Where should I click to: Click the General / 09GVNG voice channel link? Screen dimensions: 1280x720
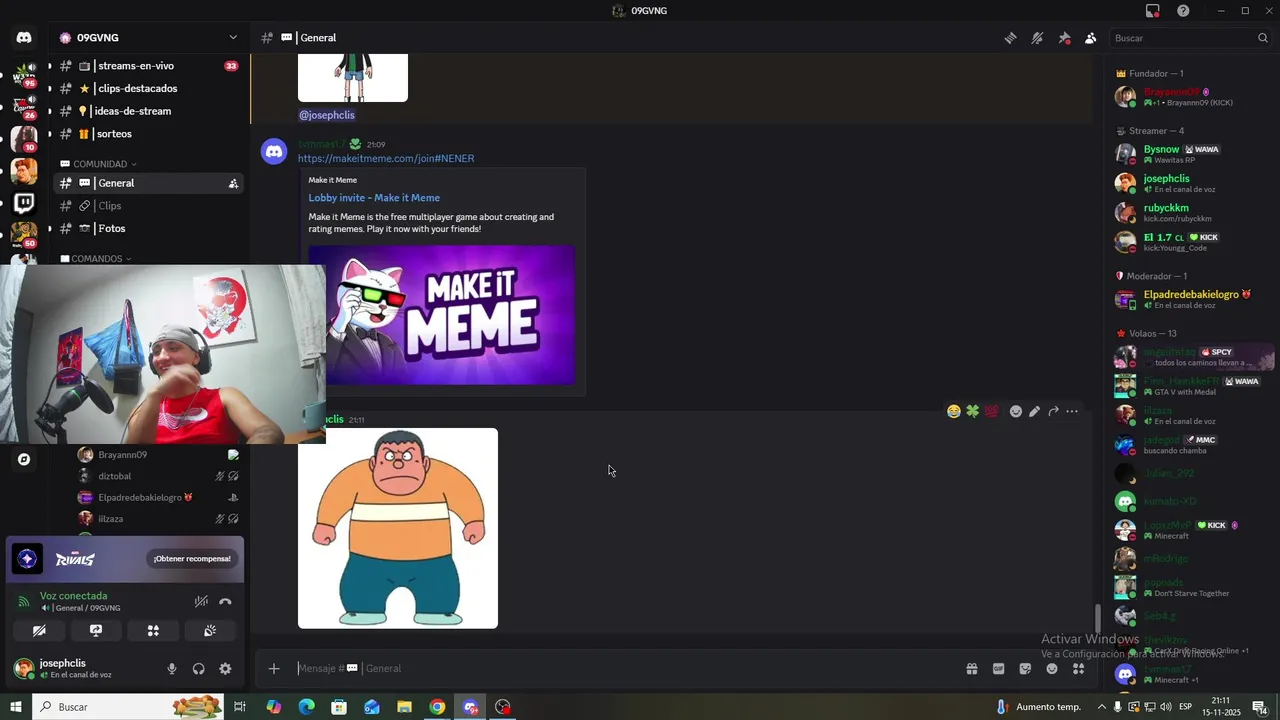click(80, 608)
